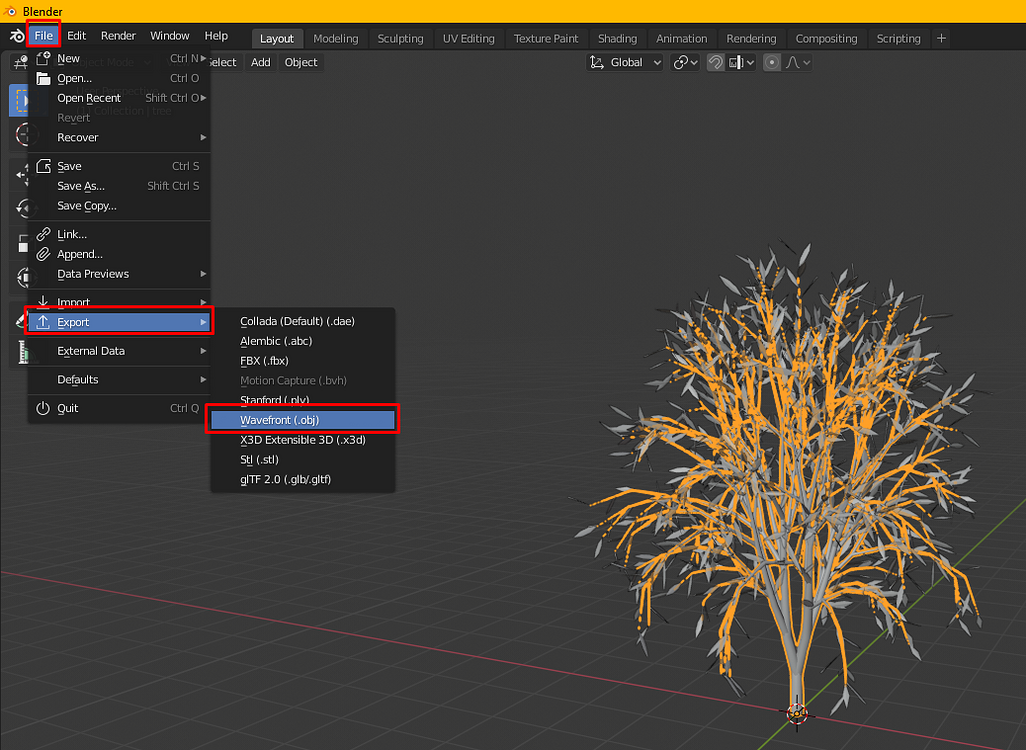1026x750 pixels.
Task: Add a new workspace with the plus button
Action: (940, 38)
